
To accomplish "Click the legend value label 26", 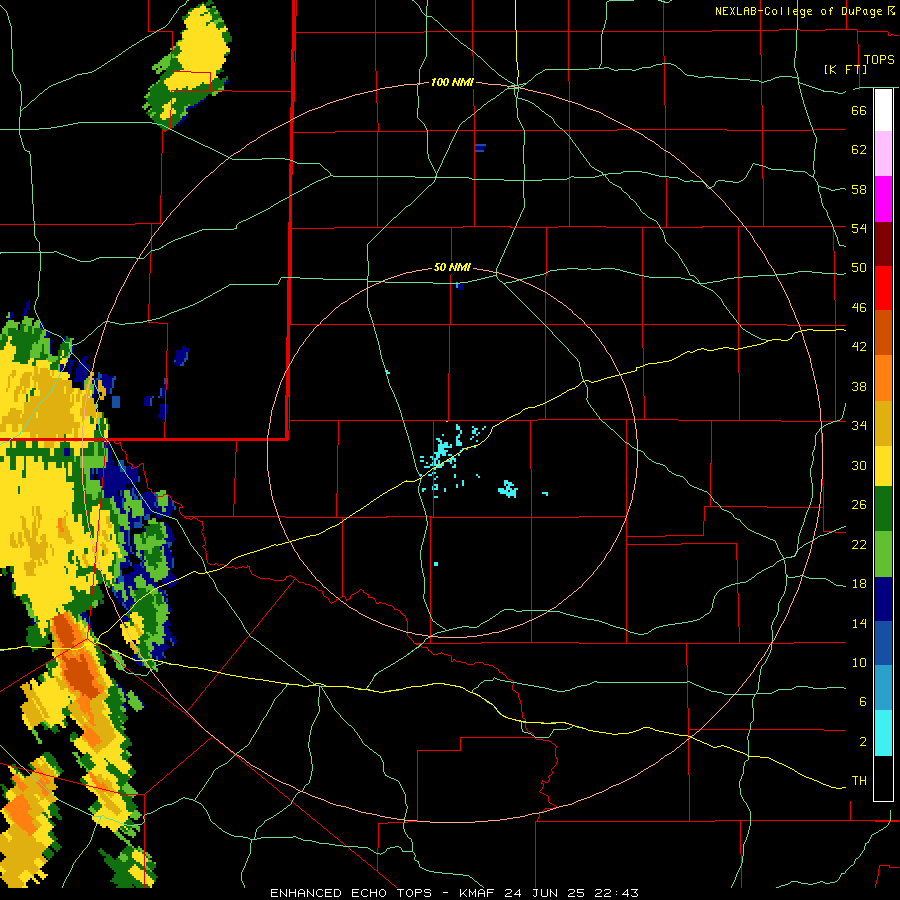I will click(x=859, y=505).
